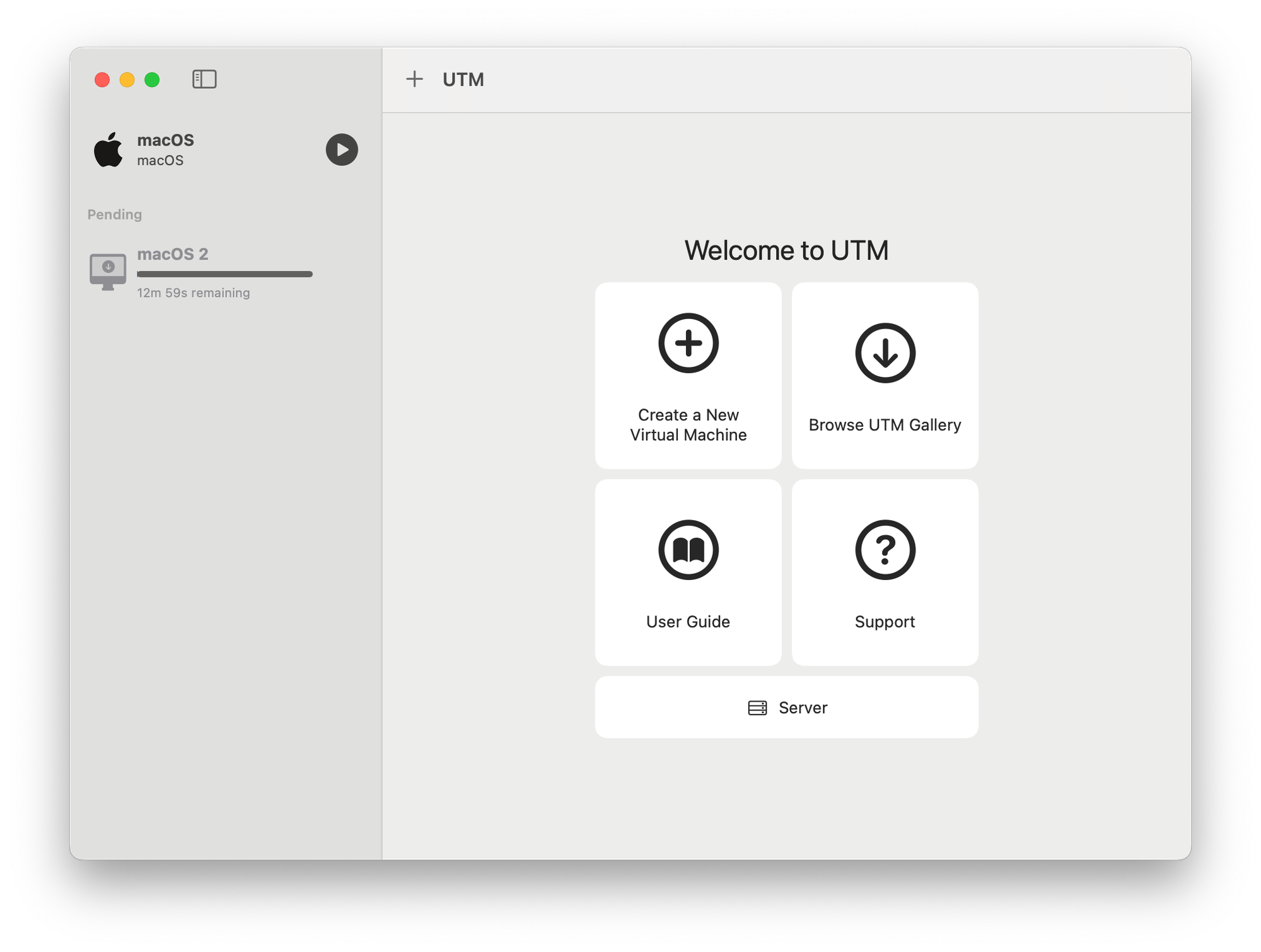Click the macOS 2 download progress bar

(x=224, y=274)
